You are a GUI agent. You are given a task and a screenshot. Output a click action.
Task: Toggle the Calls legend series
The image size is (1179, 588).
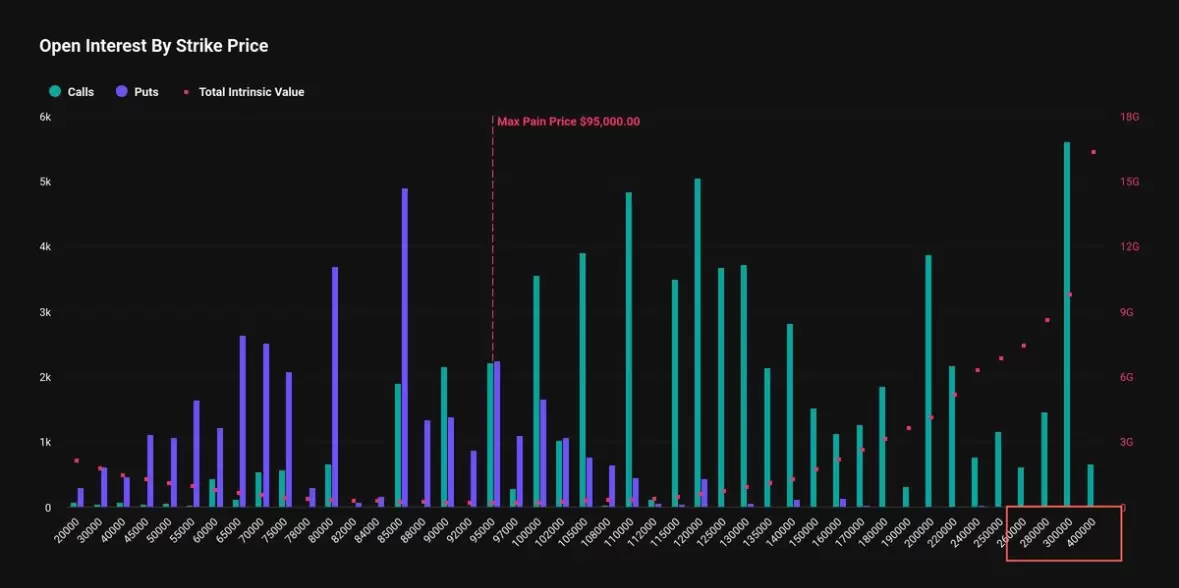pyautogui.click(x=71, y=92)
